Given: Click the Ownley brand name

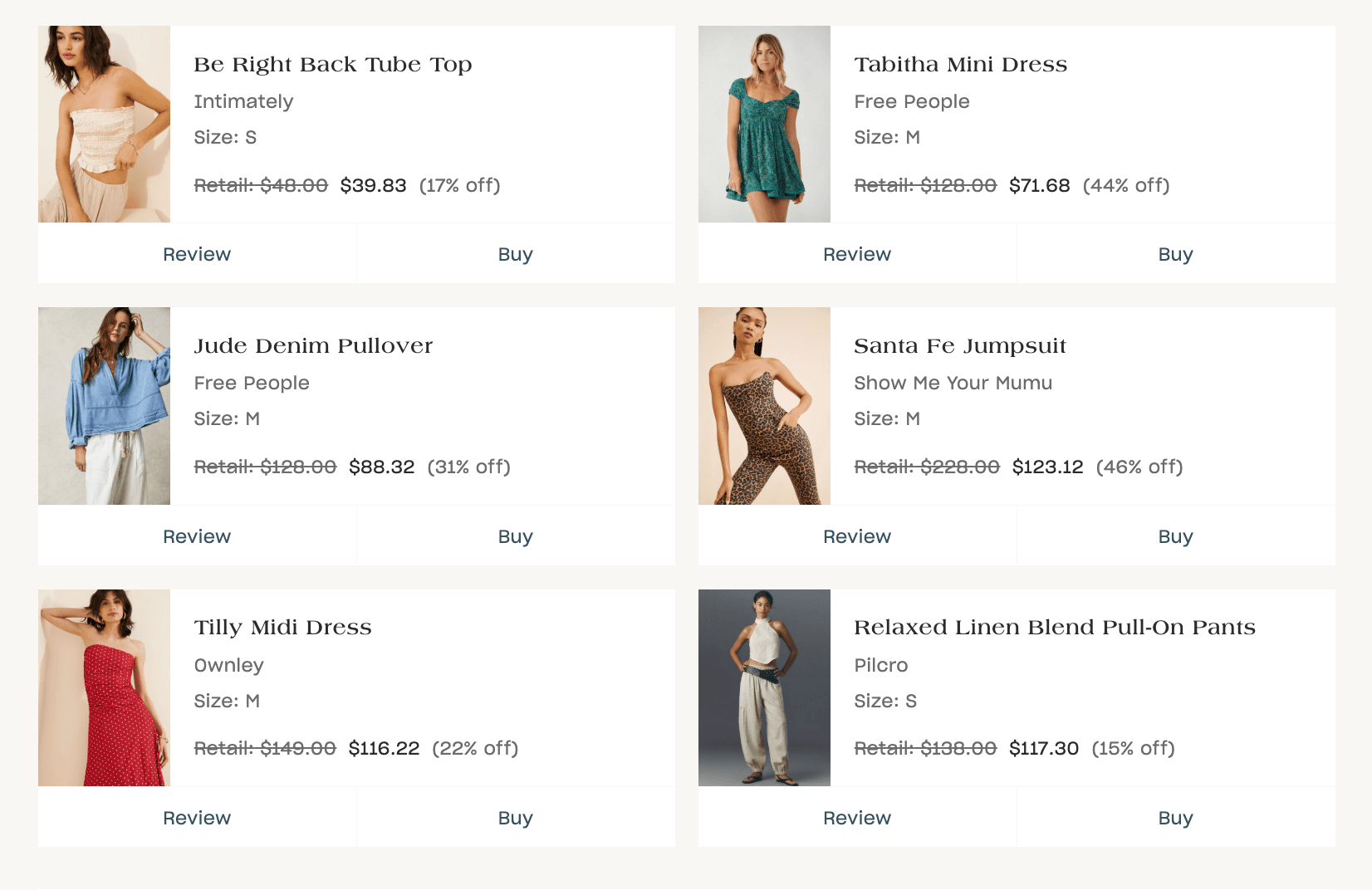Looking at the screenshot, I should (228, 665).
